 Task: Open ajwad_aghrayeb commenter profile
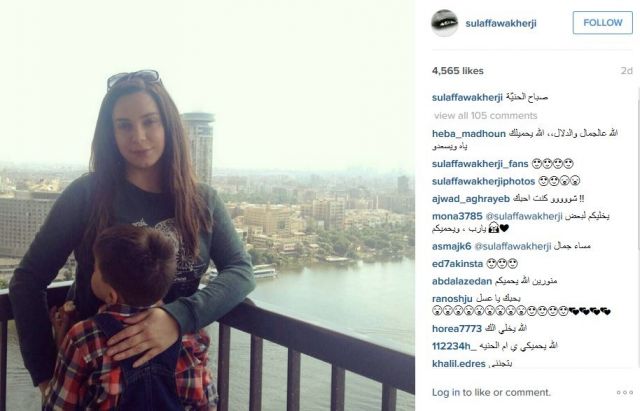click(x=471, y=199)
